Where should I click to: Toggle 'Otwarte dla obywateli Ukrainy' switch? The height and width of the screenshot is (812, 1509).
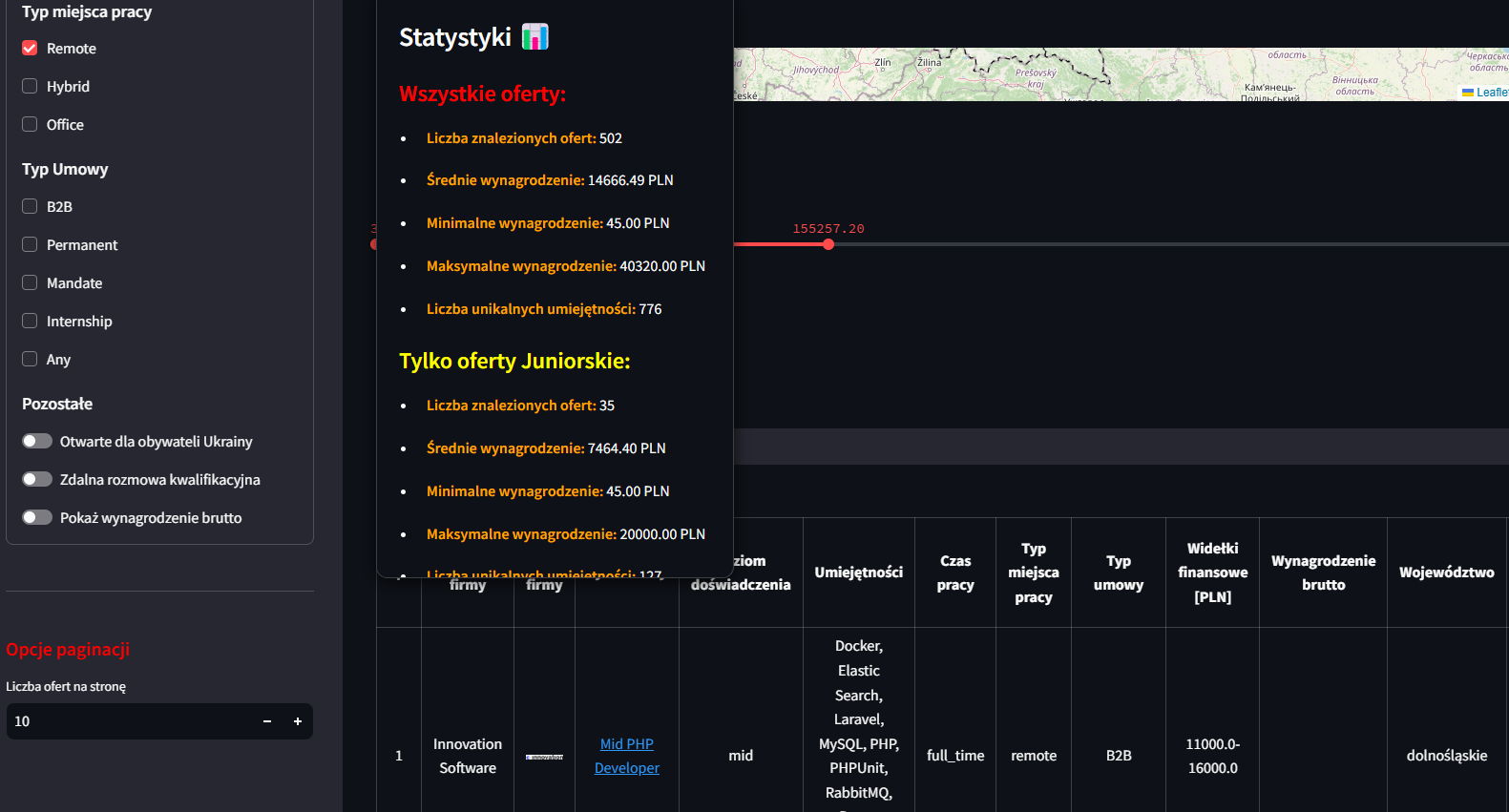(37, 441)
